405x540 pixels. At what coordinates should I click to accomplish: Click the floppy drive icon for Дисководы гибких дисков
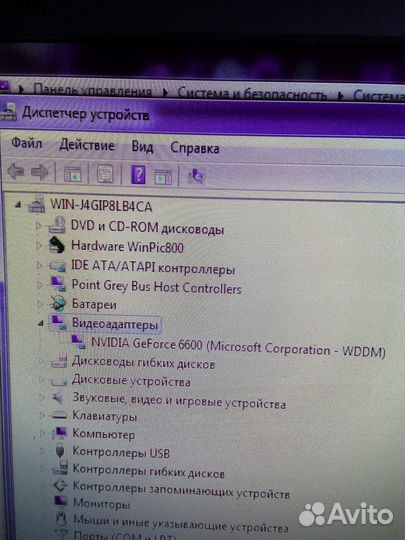pyautogui.click(x=59, y=361)
